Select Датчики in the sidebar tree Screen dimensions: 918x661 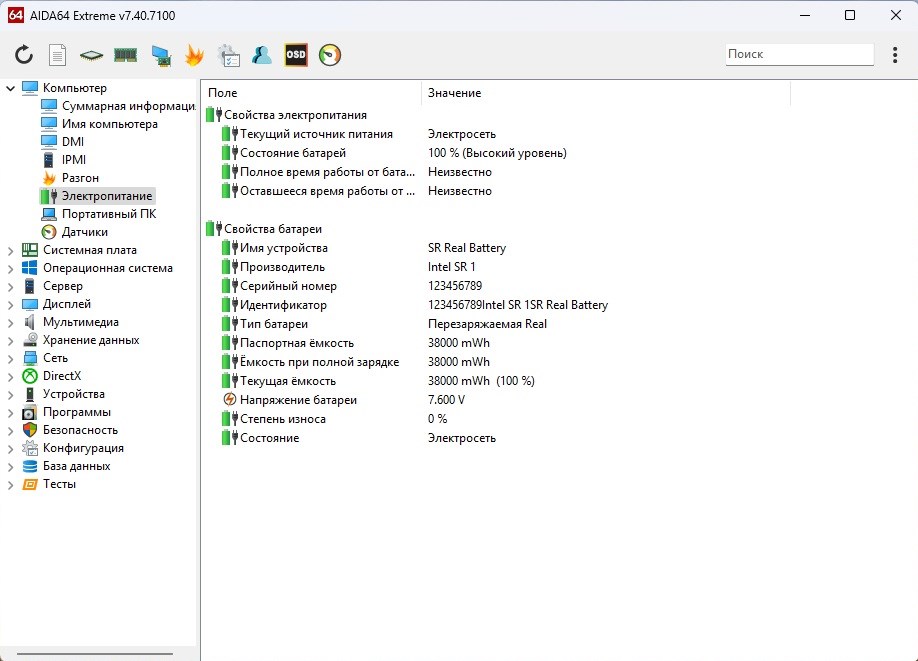point(84,232)
